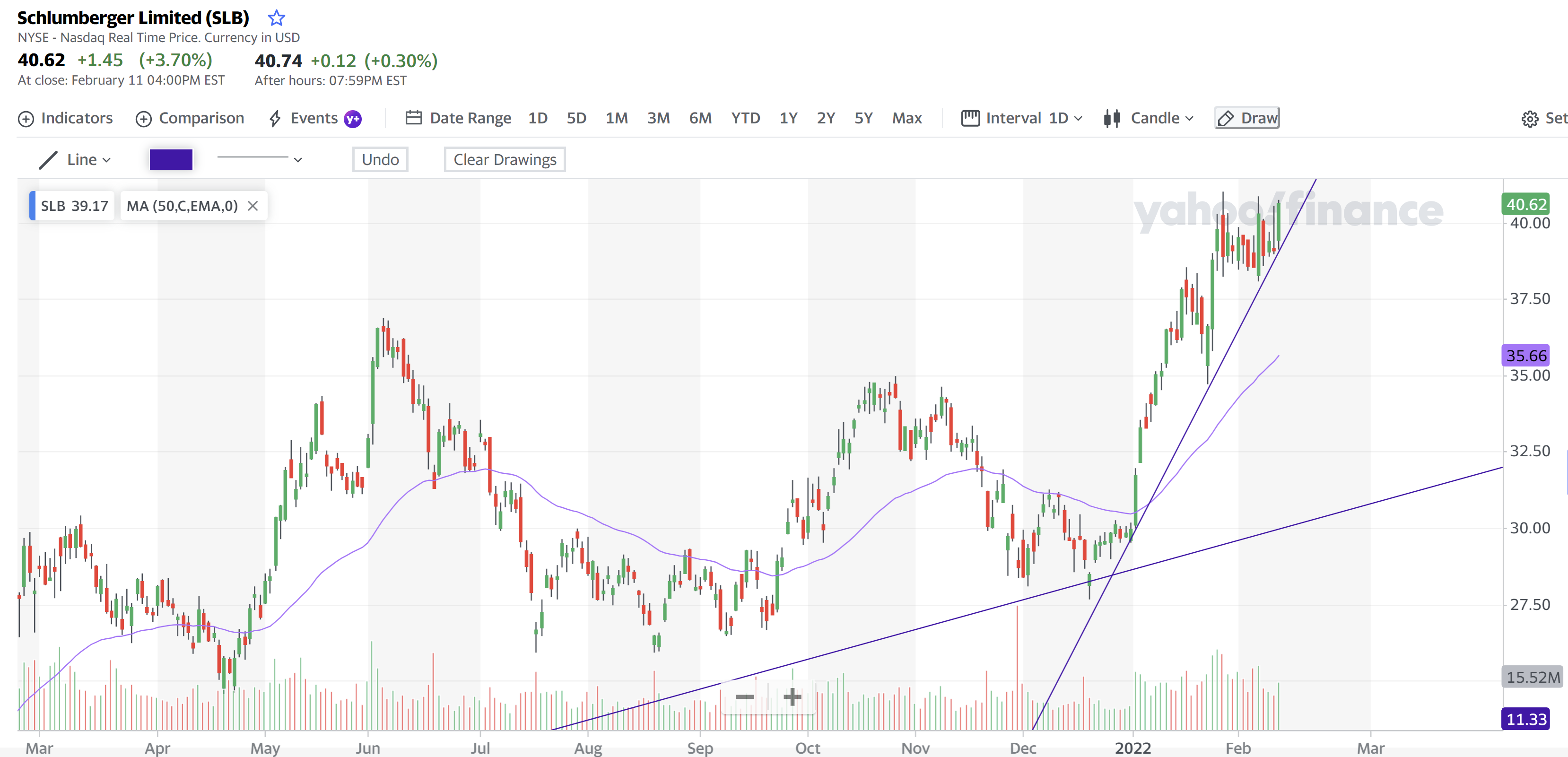
Task: Select the YTD range
Action: pyautogui.click(x=745, y=118)
